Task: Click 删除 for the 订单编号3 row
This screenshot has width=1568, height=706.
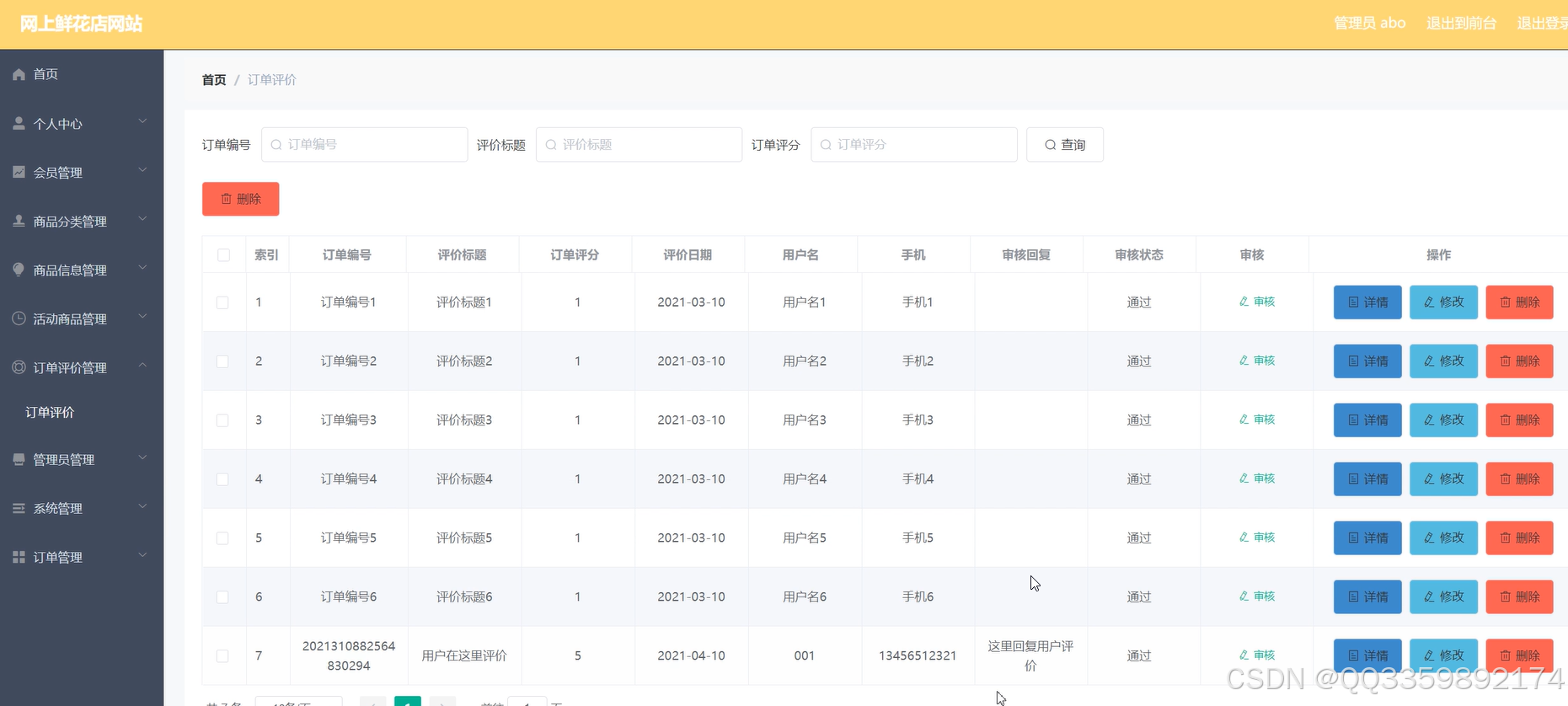Action: click(x=1519, y=420)
